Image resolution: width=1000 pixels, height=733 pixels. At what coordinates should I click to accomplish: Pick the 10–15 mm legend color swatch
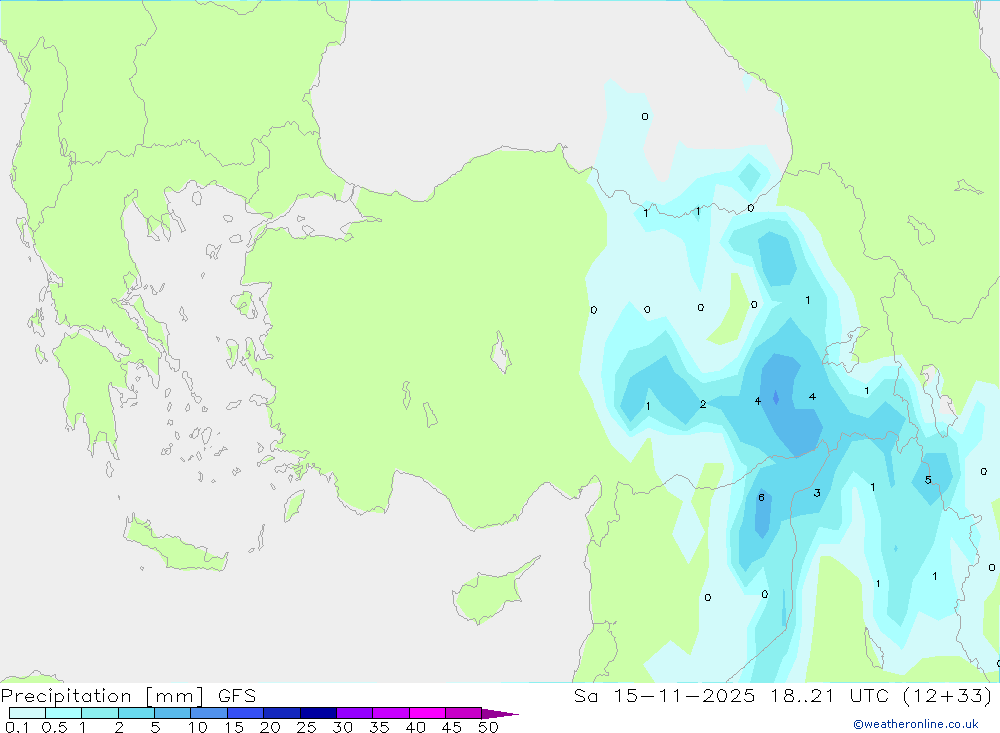[x=209, y=713]
